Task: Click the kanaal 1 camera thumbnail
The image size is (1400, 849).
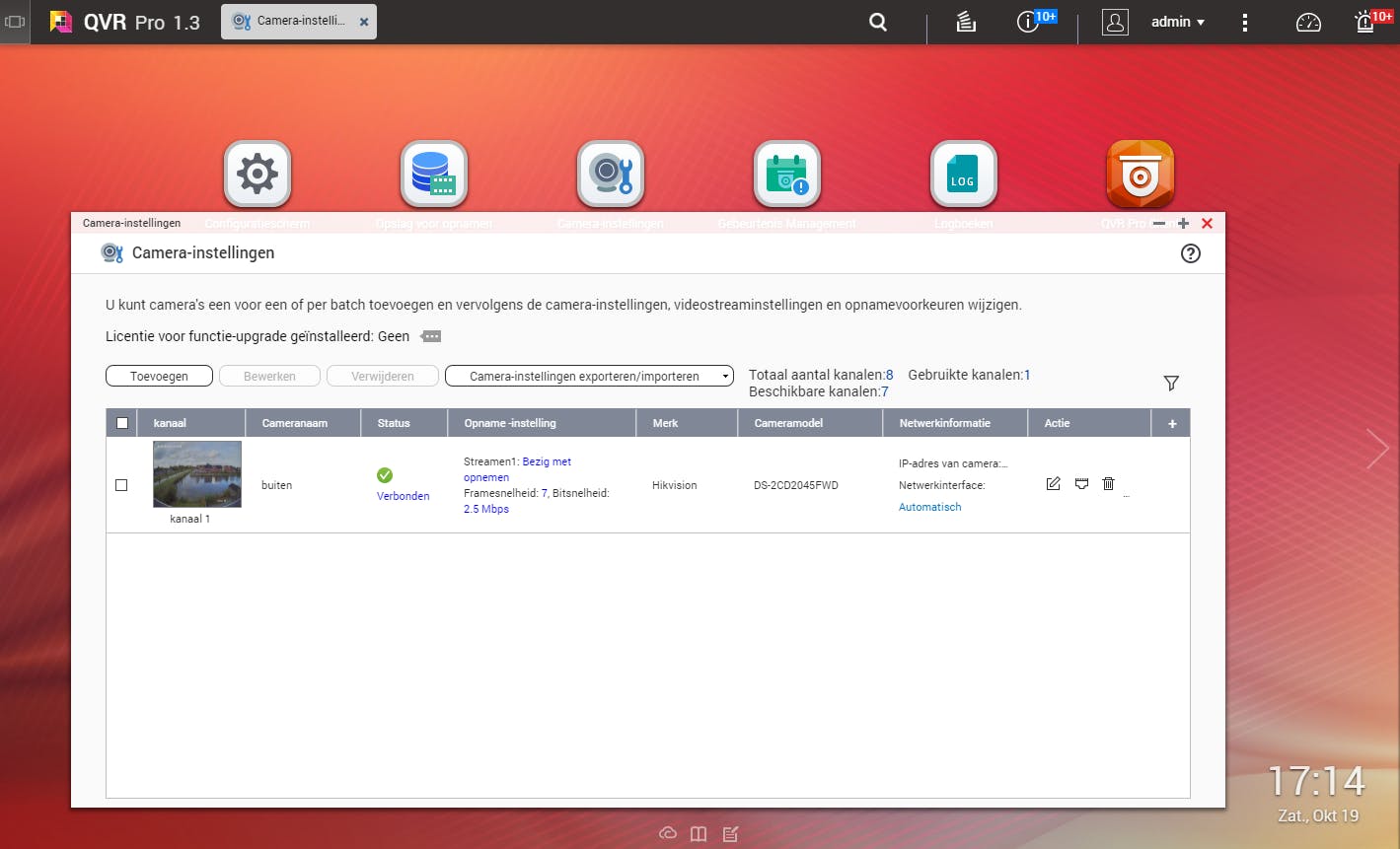Action: [x=197, y=474]
